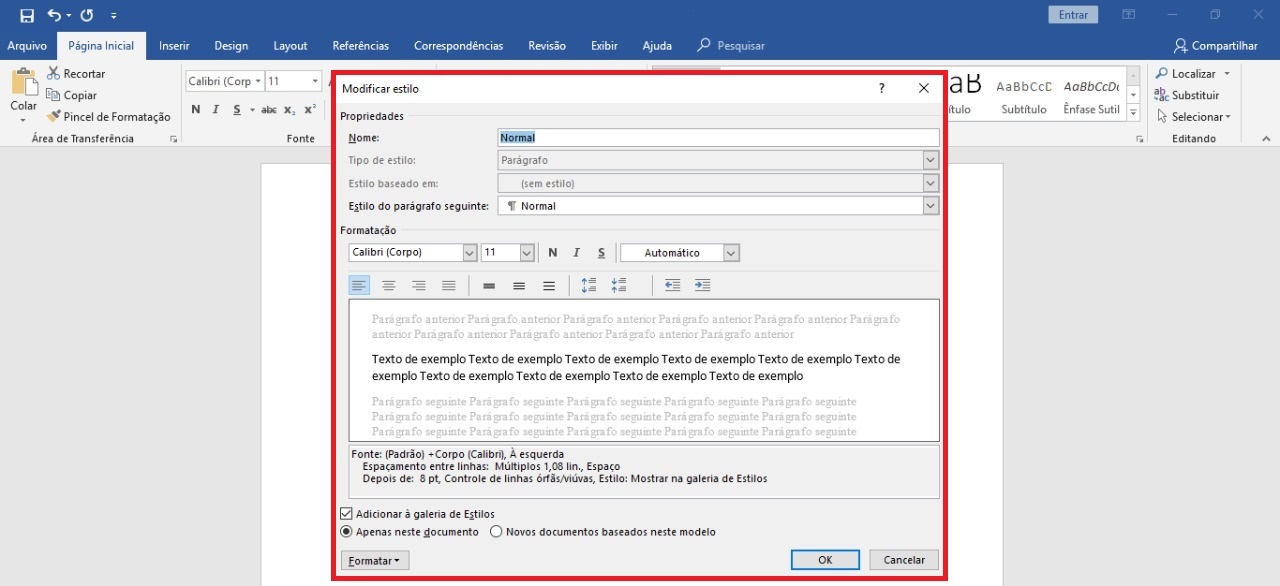This screenshot has width=1280, height=586.
Task: Click the increase paragraph spacing icon
Action: [588, 285]
